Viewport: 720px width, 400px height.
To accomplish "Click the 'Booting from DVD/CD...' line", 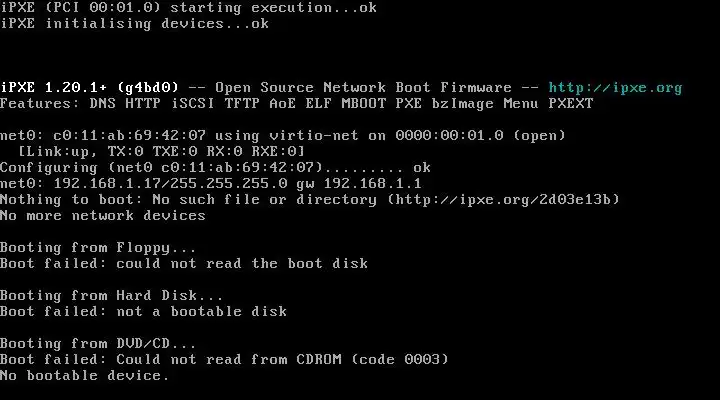I will tap(98, 344).
